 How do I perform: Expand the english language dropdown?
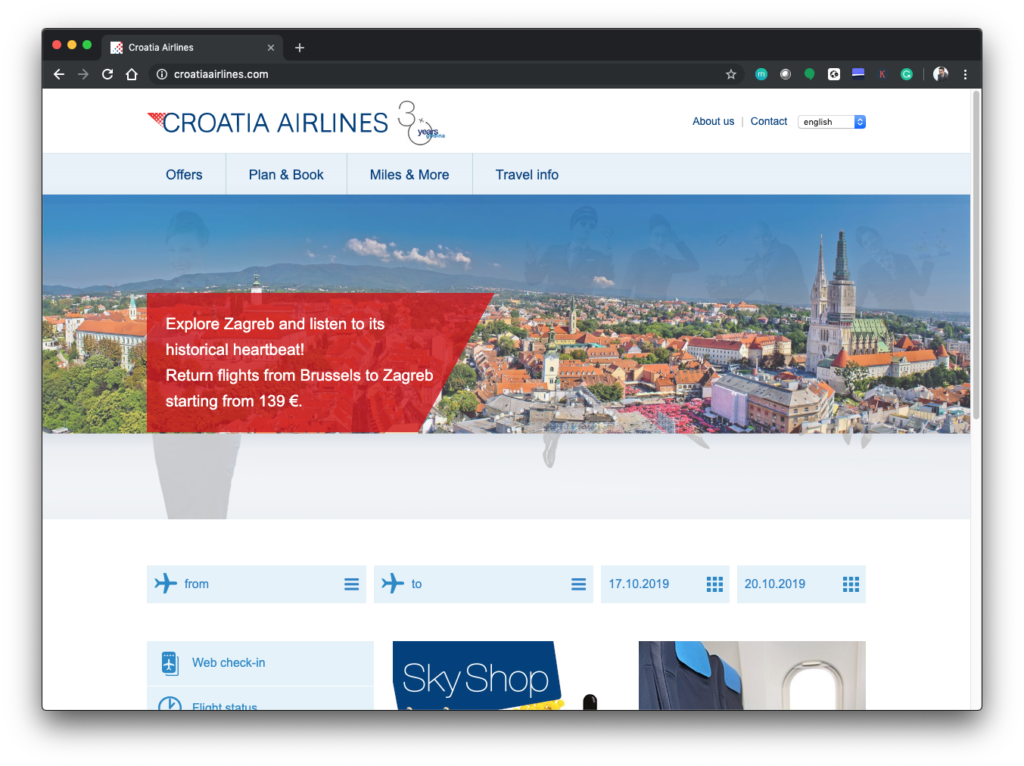tap(831, 122)
